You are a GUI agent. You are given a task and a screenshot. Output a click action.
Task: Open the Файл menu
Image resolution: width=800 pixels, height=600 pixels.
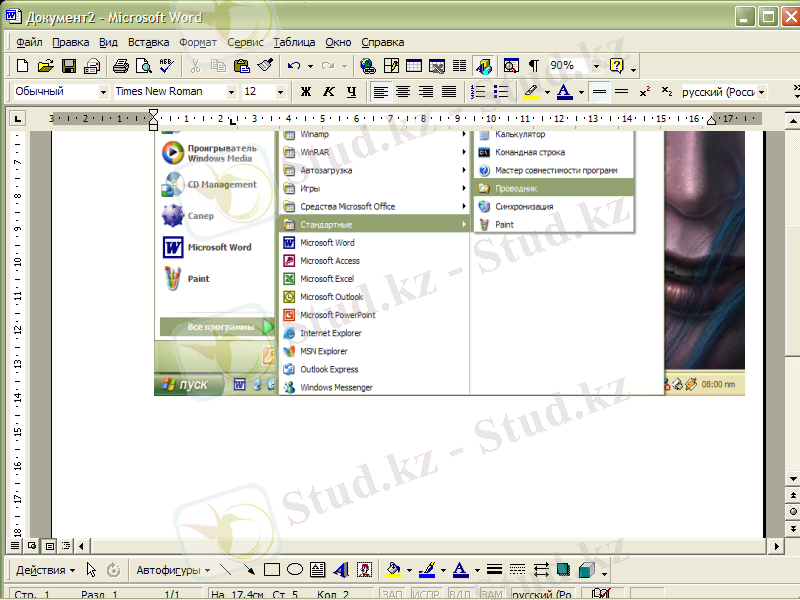coord(29,42)
